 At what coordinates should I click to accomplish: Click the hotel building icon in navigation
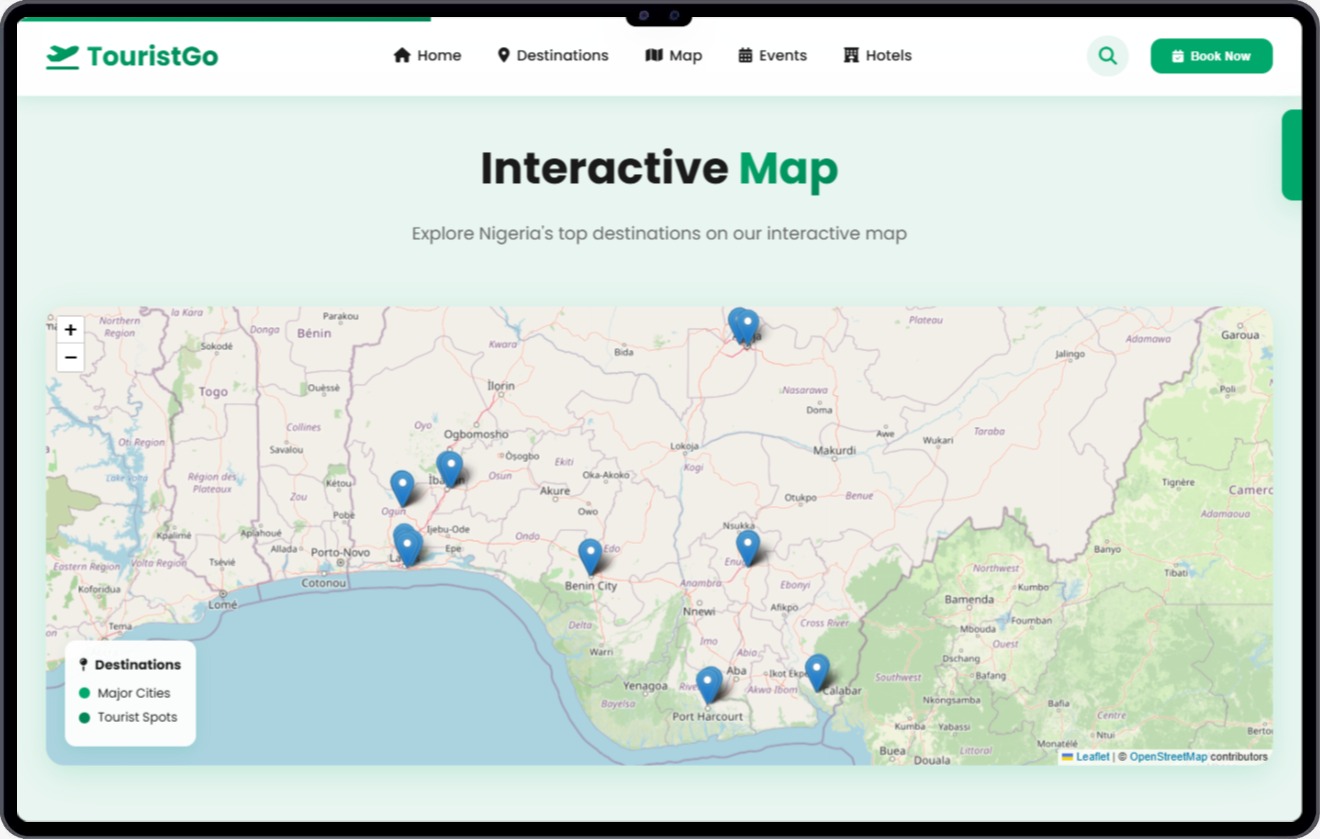point(851,55)
